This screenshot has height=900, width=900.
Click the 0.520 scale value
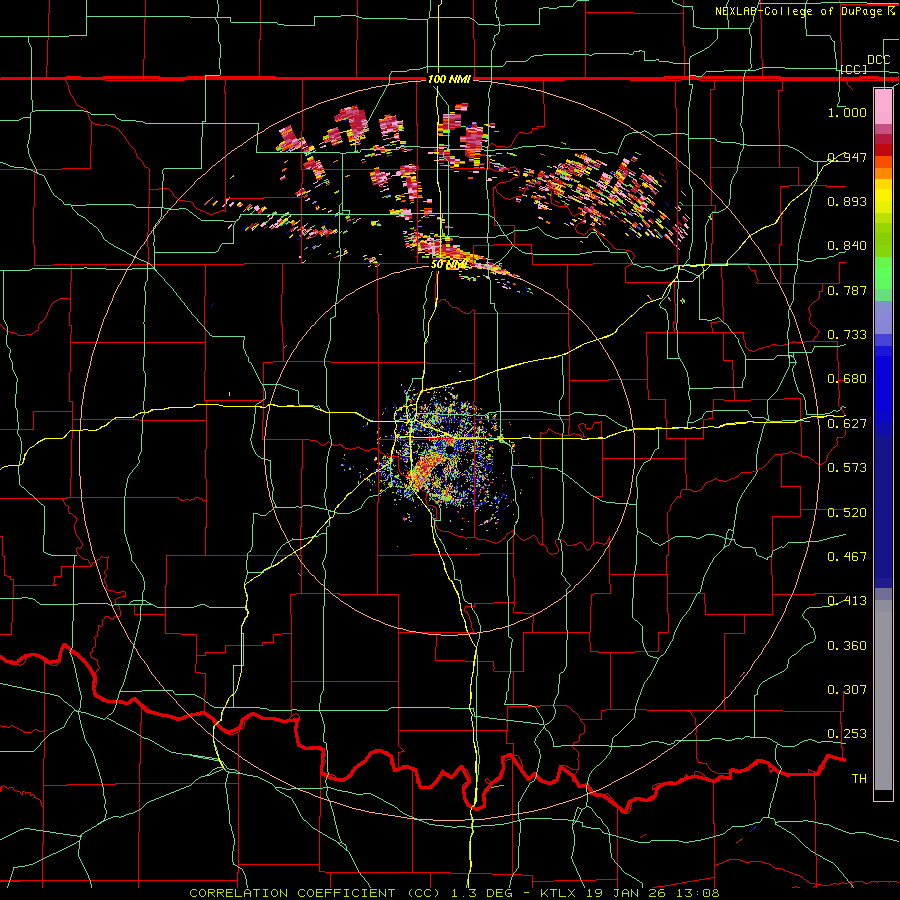click(847, 513)
